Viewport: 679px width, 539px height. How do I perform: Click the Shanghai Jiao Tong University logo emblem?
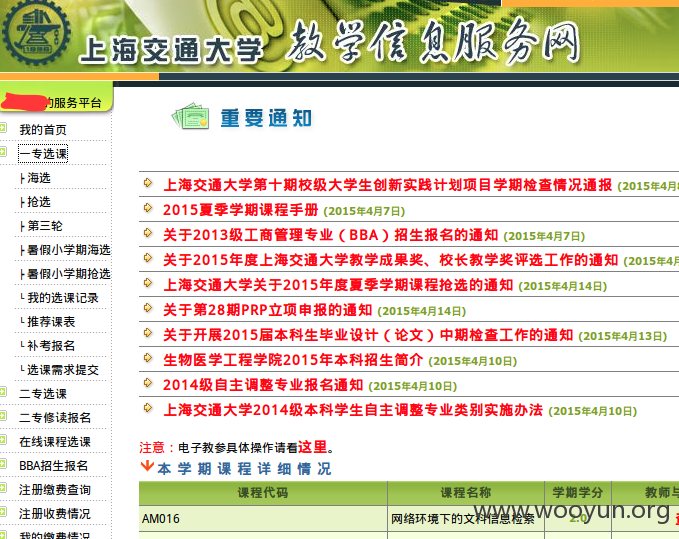pos(36,33)
